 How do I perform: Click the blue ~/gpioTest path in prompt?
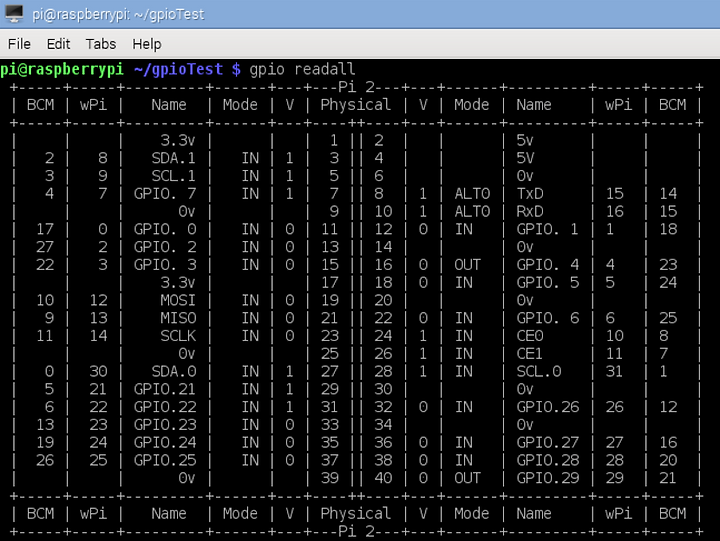(x=178, y=69)
